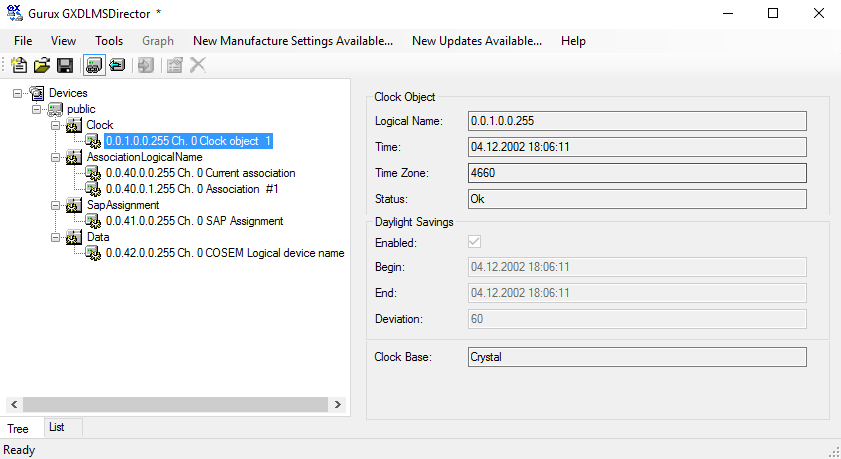Click the New file toolbar icon
The width and height of the screenshot is (841, 459).
[19, 65]
